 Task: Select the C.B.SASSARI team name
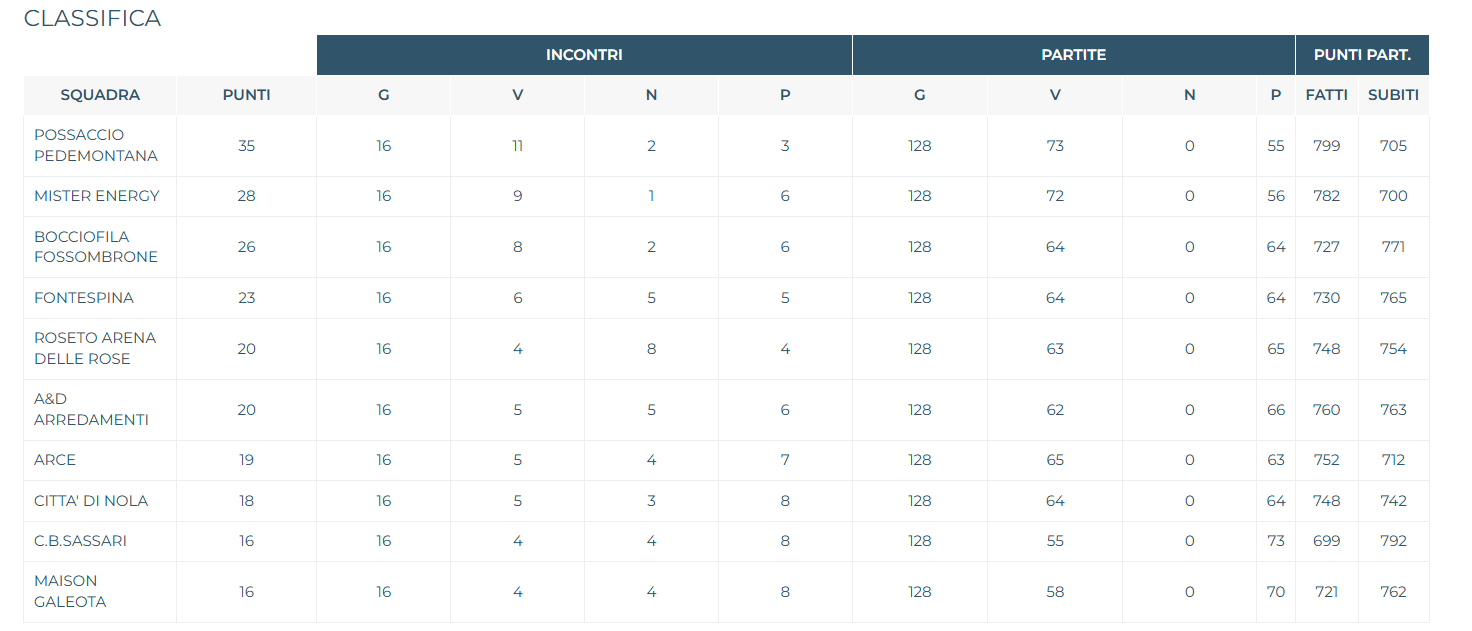click(80, 541)
